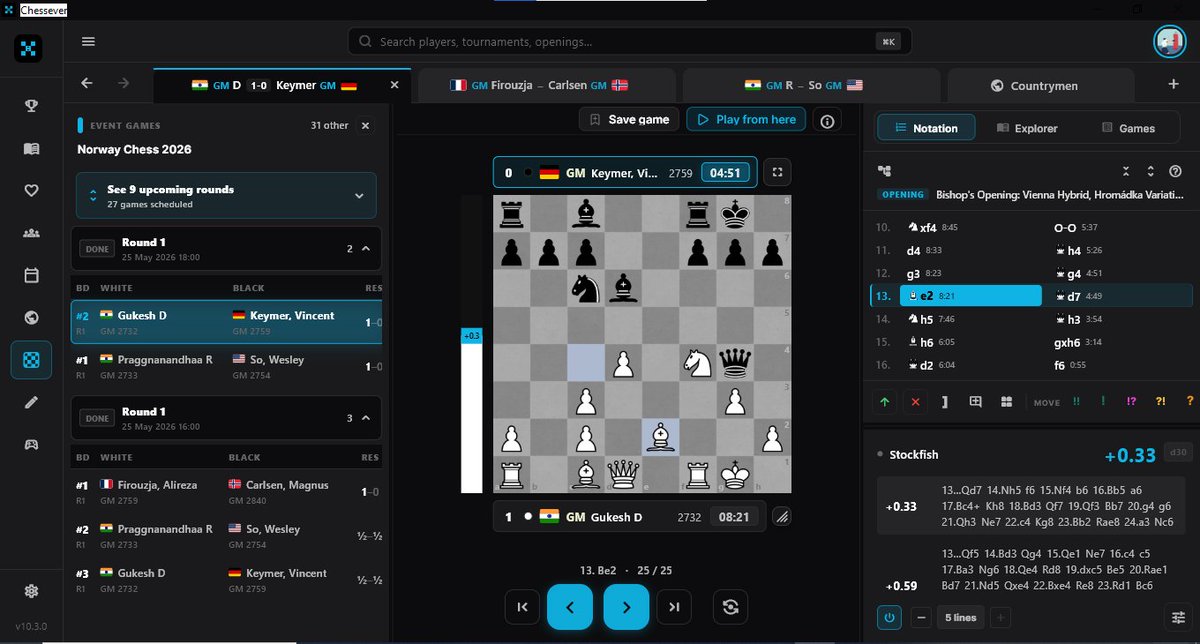Mark move as dubious (?!)

1161,401
